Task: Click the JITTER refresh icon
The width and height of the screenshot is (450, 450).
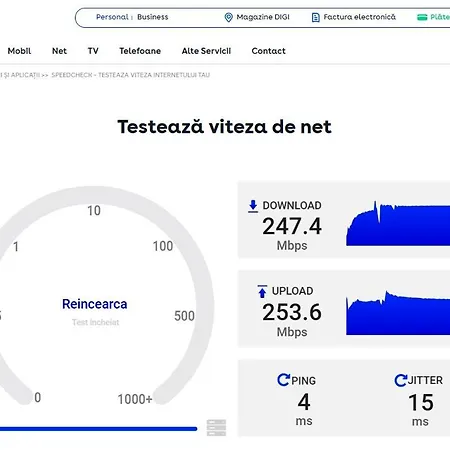Action: click(x=401, y=380)
